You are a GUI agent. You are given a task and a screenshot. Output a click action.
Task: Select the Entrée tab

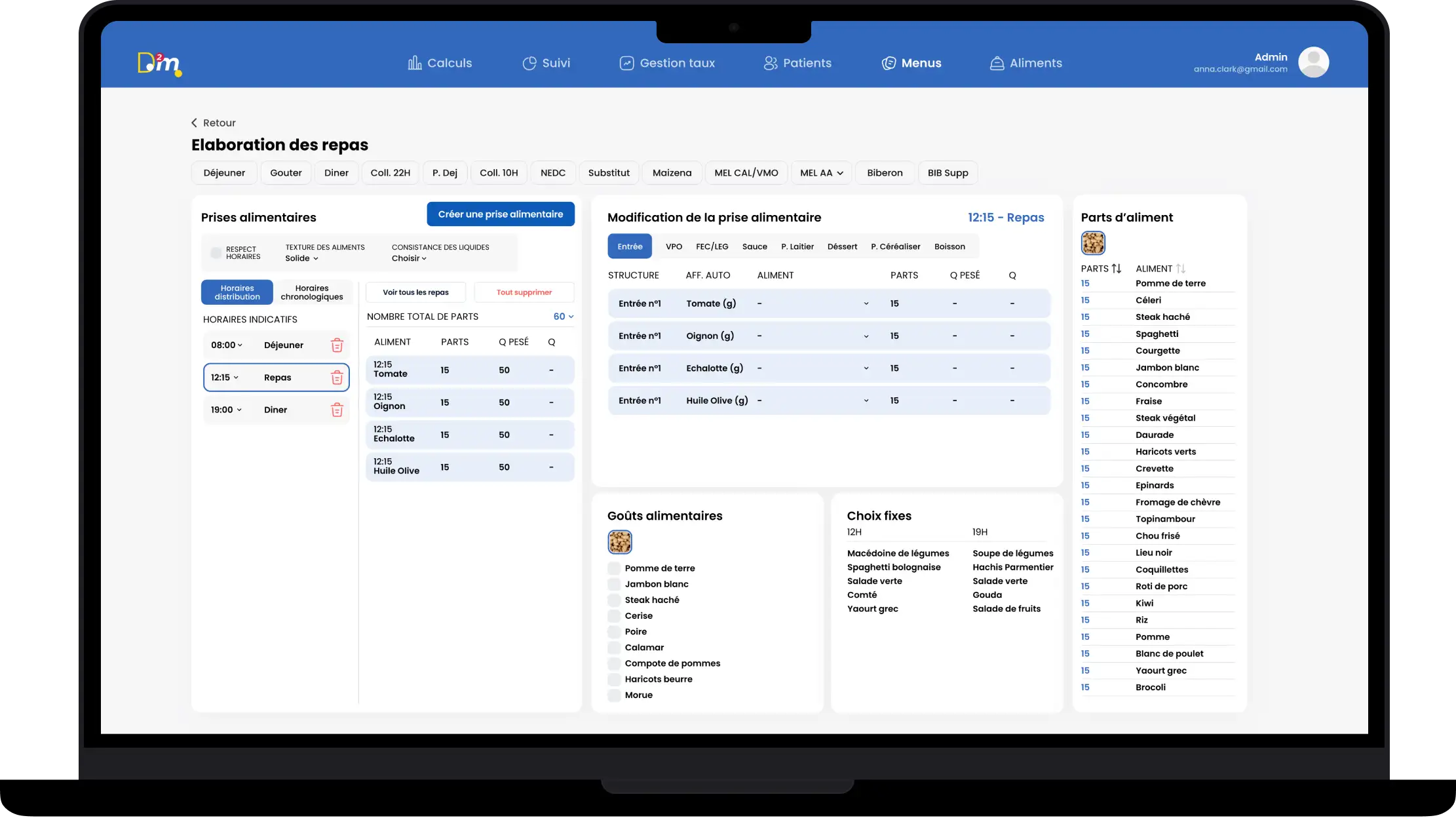(630, 246)
